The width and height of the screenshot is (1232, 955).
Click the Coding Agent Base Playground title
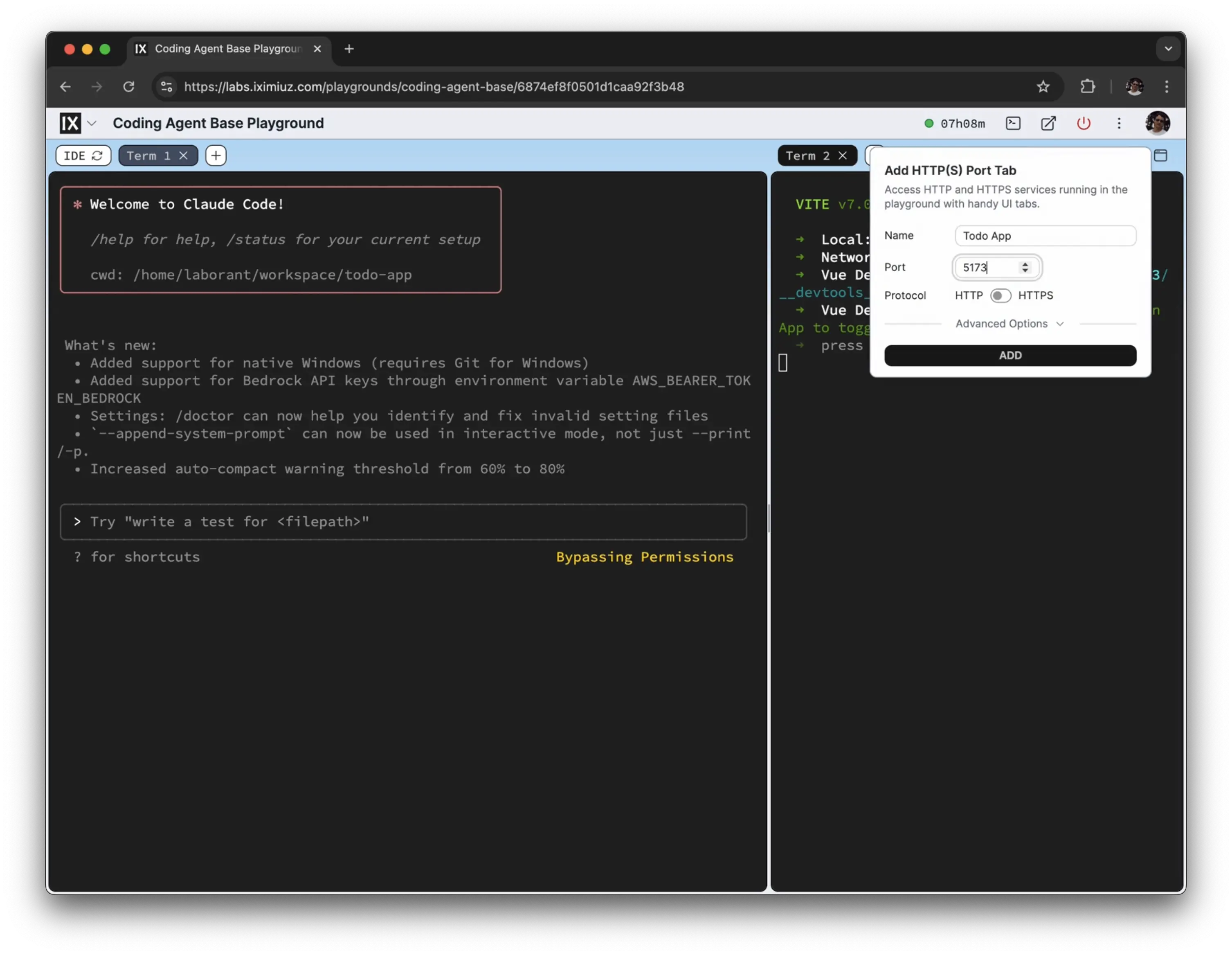pos(218,123)
